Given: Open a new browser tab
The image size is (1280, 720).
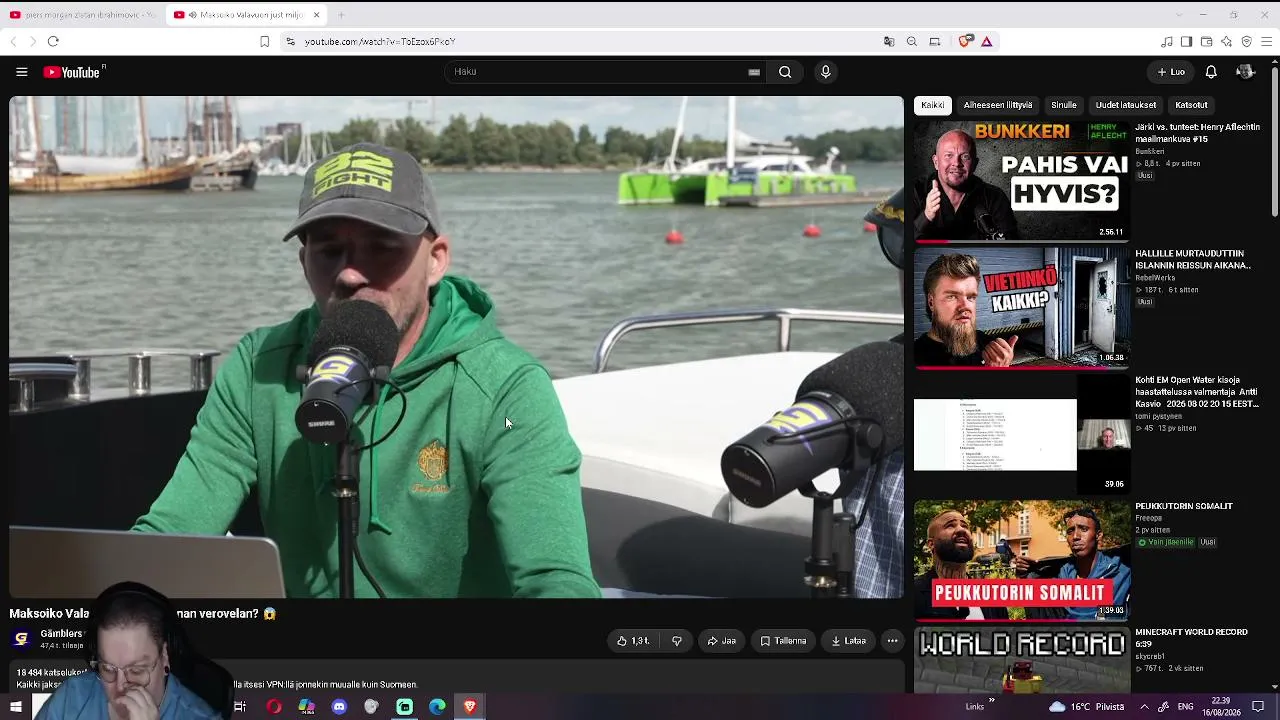Looking at the screenshot, I should [341, 15].
